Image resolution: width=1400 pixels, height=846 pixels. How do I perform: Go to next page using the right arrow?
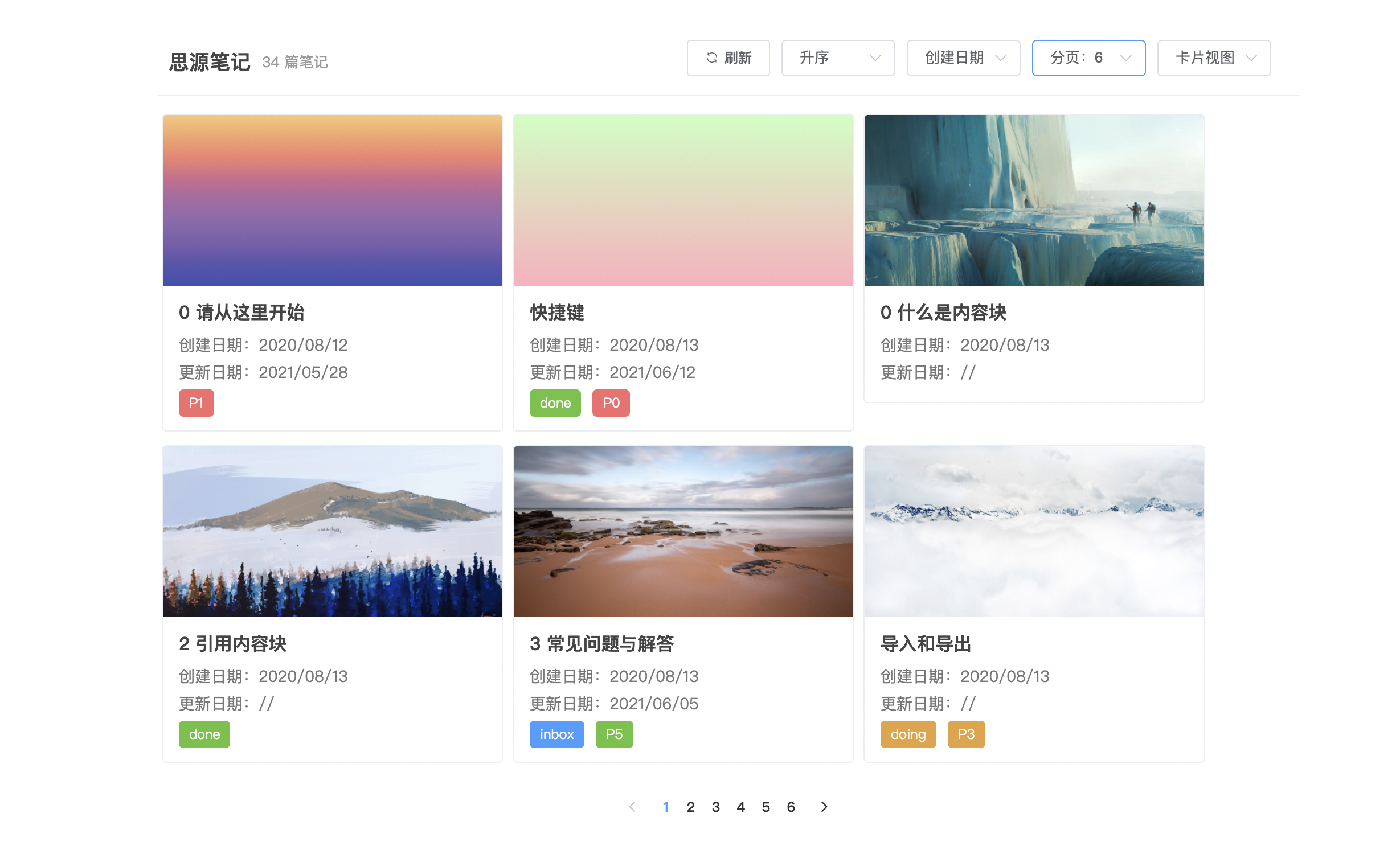pyautogui.click(x=824, y=807)
